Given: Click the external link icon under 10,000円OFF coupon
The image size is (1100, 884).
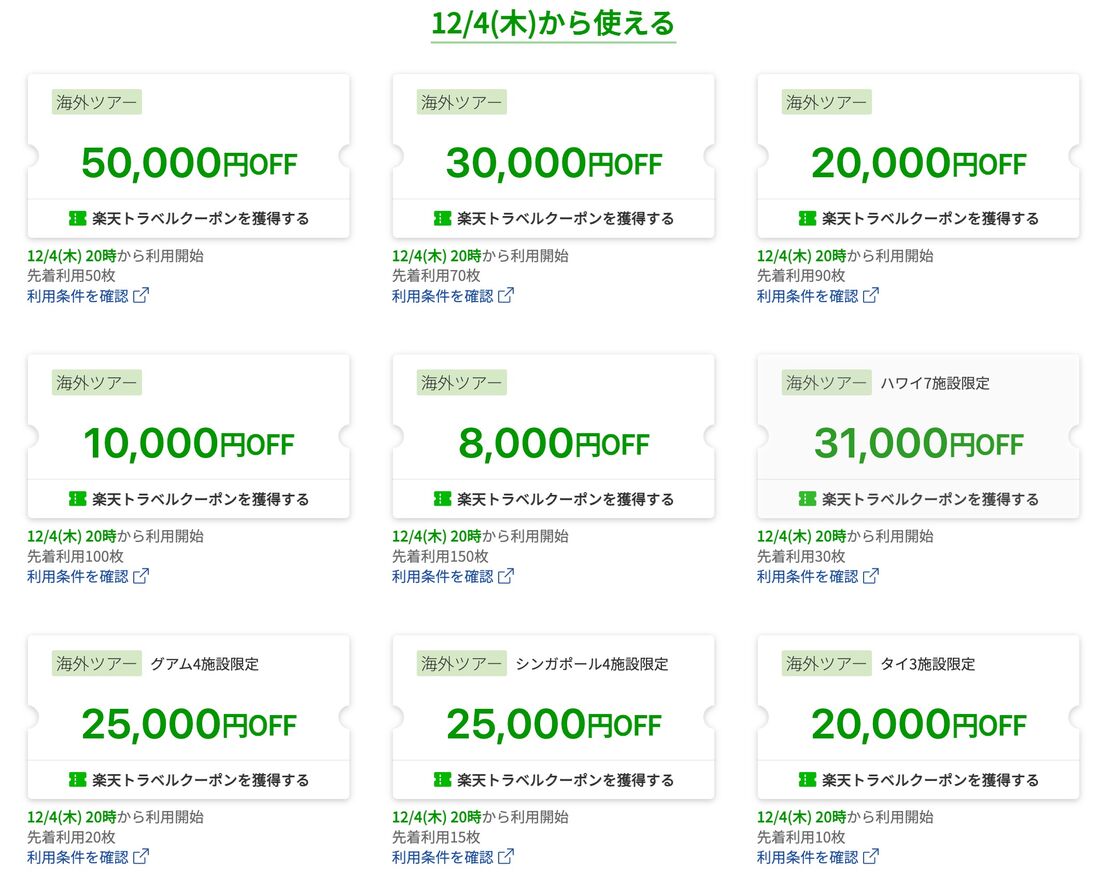Looking at the screenshot, I should click(142, 575).
